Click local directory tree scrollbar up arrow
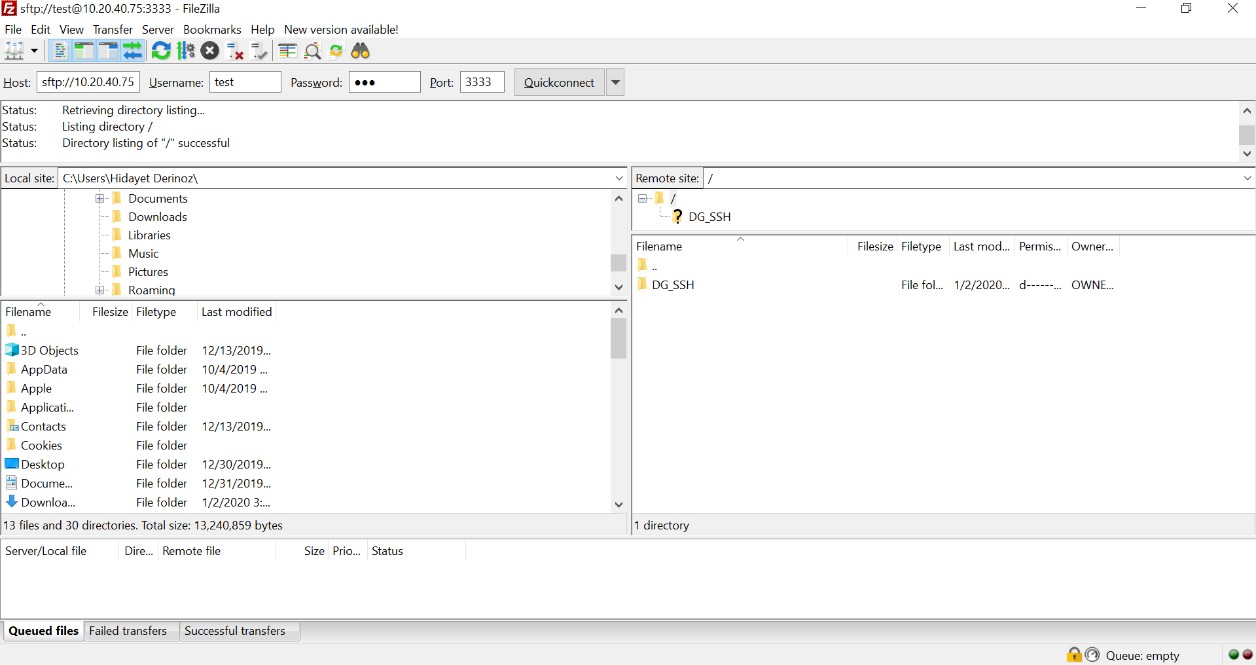The height and width of the screenshot is (665, 1256). coord(618,198)
